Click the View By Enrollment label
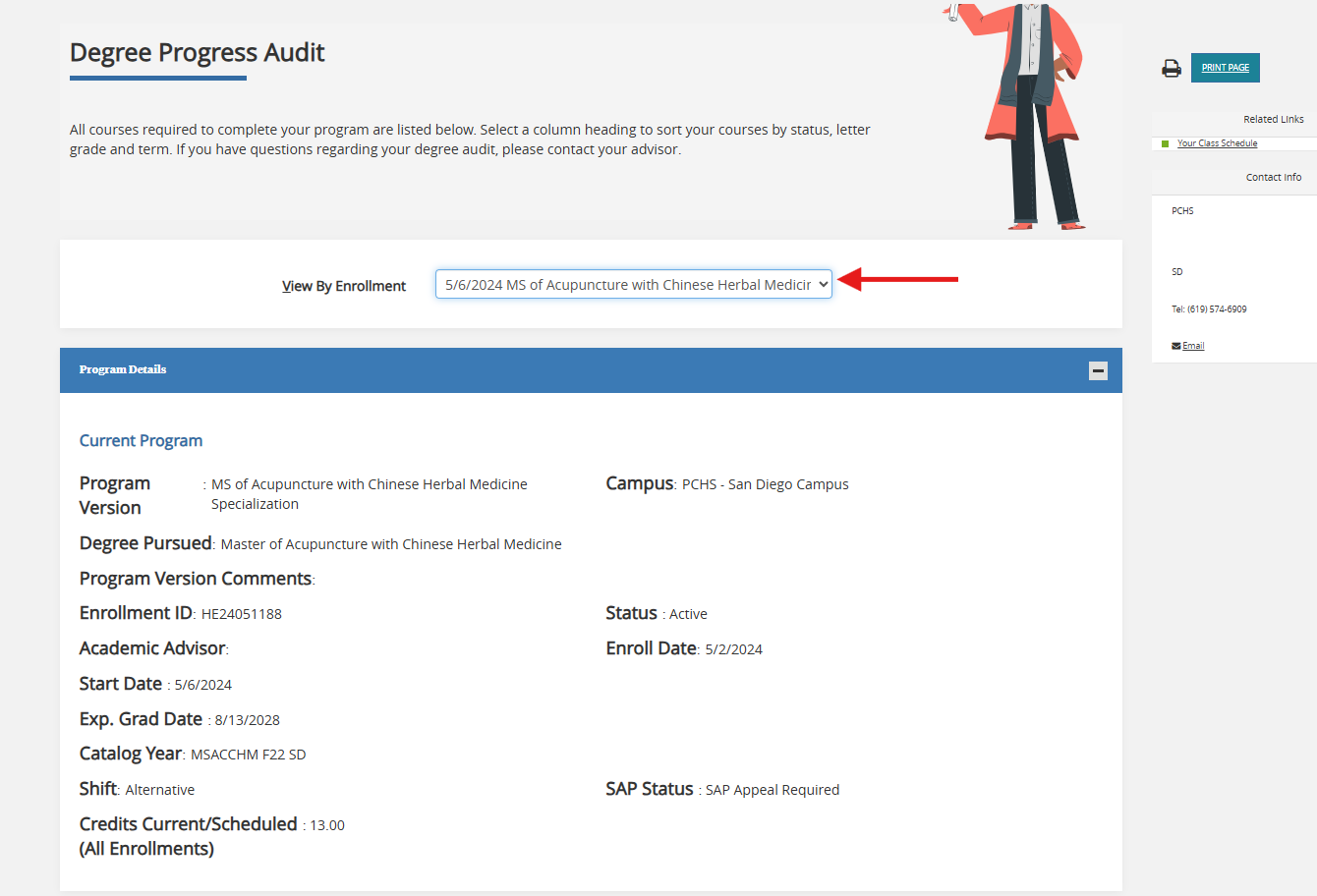This screenshot has width=1317, height=896. pos(343,286)
